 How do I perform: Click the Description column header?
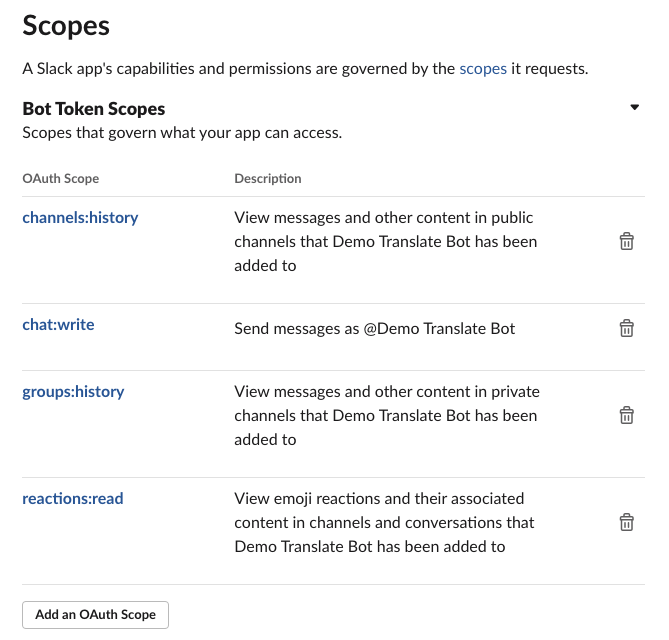pyautogui.click(x=268, y=178)
